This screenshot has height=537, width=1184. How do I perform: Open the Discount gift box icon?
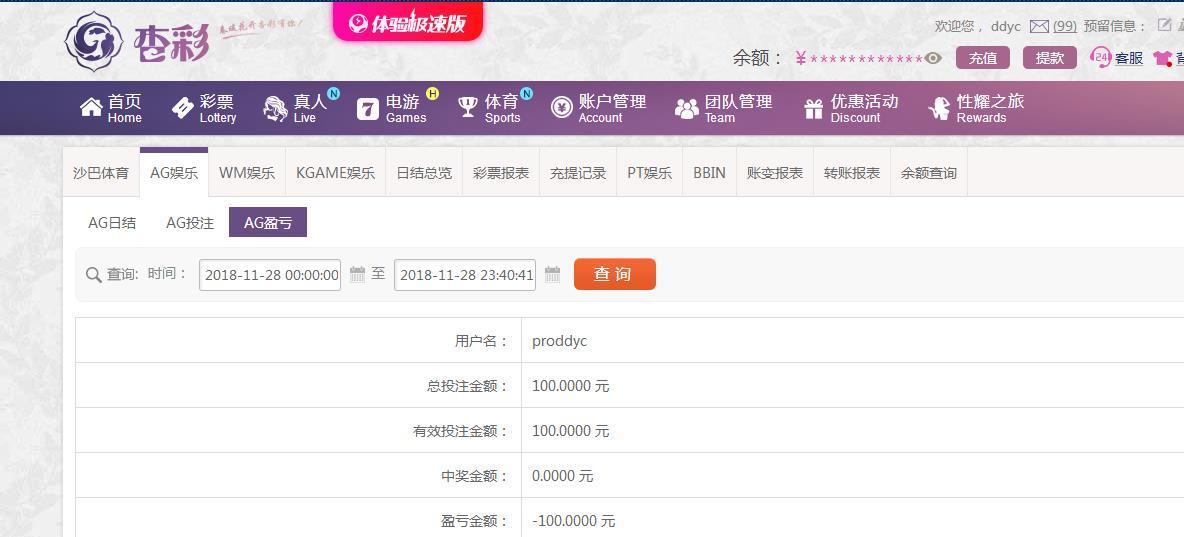(813, 108)
